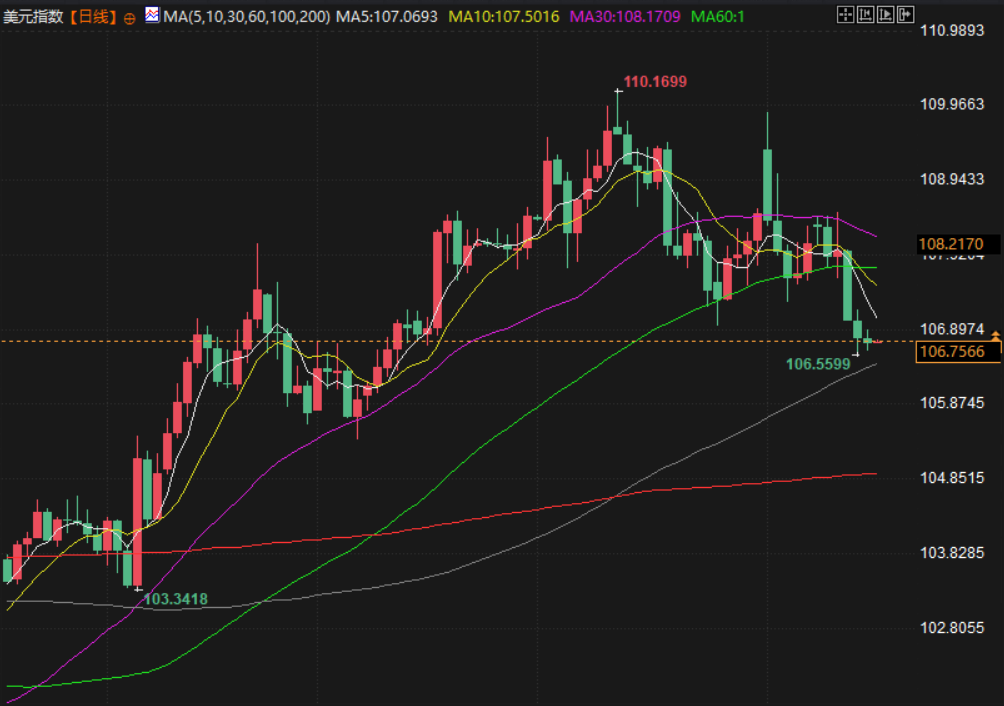Click the MA30:108.1709 legend value
Screen dimensions: 1004x706
(x=625, y=17)
